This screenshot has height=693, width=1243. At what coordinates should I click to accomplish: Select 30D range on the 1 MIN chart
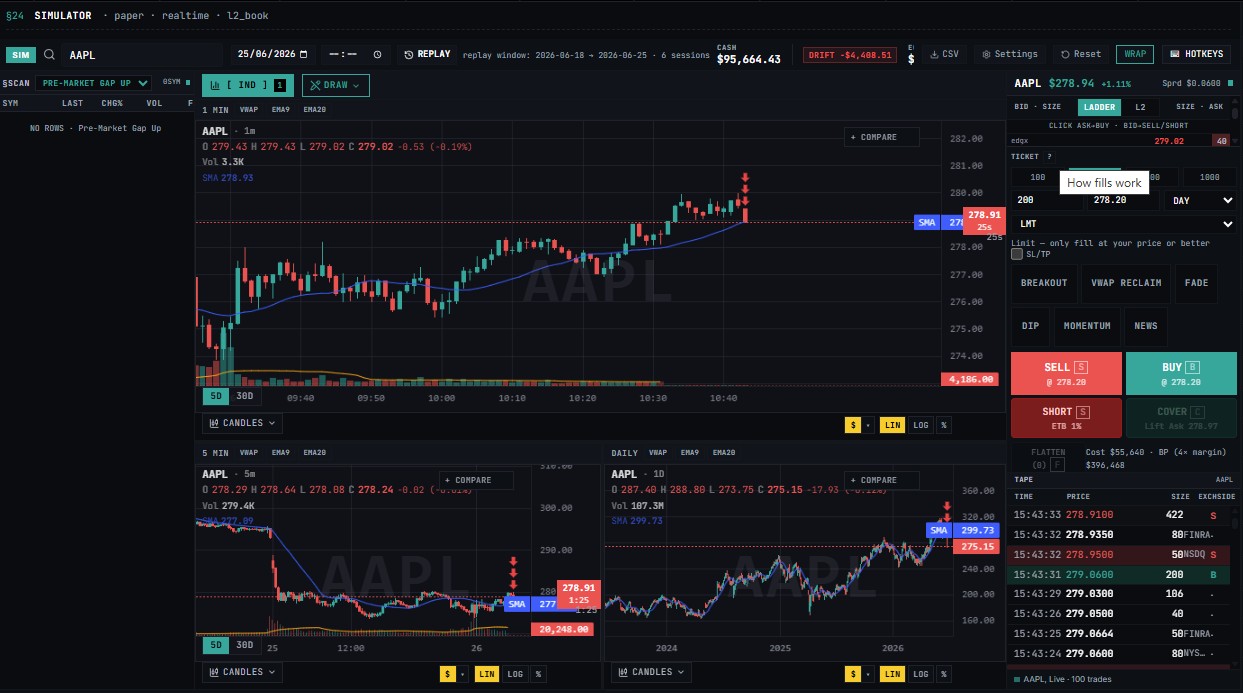(244, 396)
